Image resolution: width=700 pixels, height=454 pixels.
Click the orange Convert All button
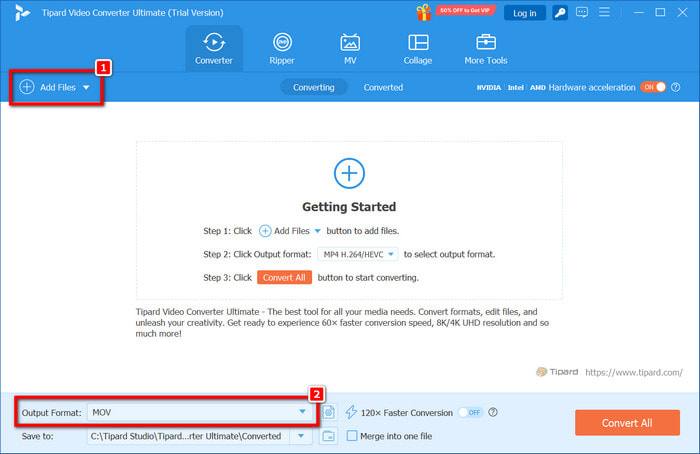tap(627, 423)
